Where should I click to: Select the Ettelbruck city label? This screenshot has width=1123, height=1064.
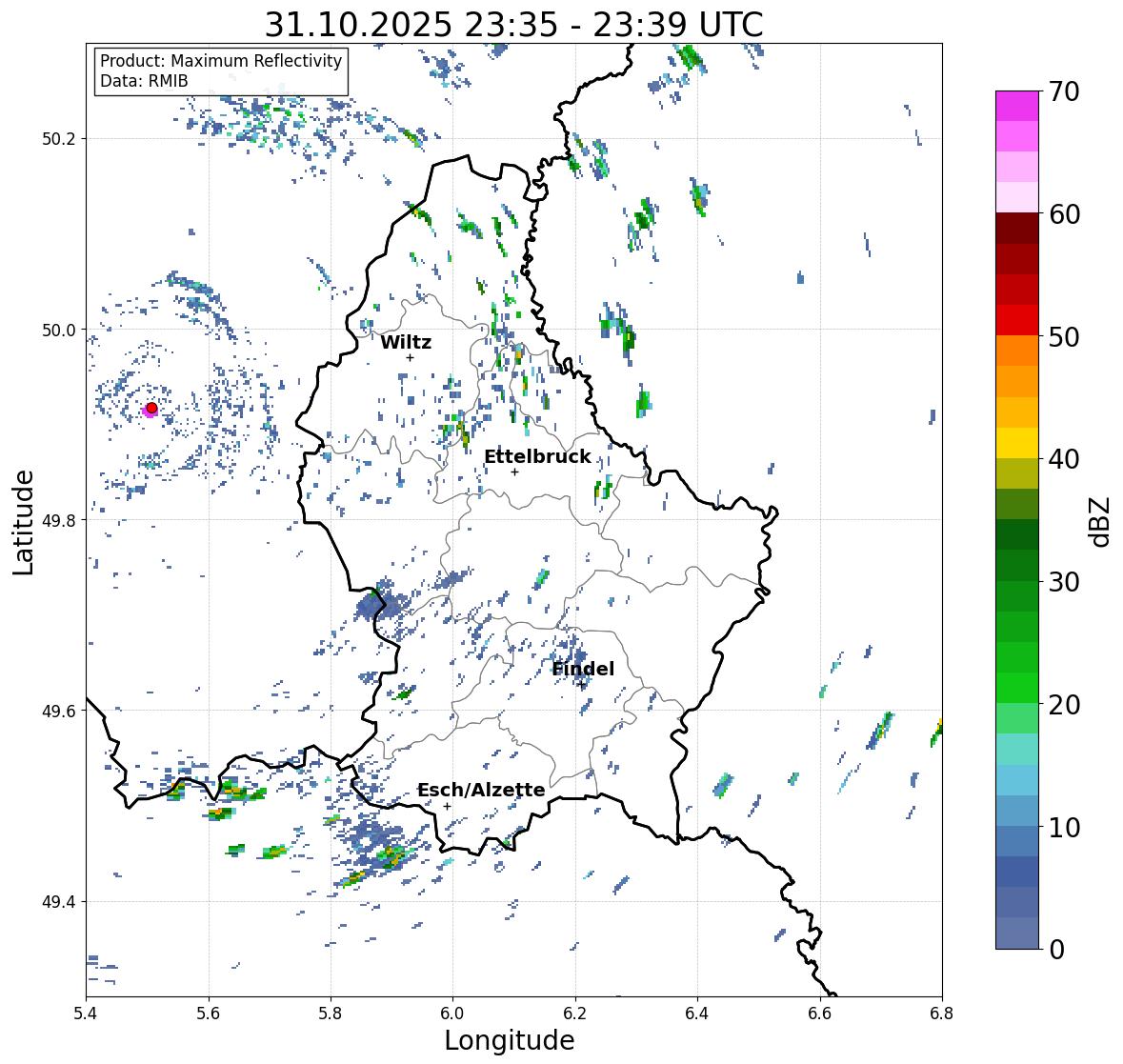point(538,457)
